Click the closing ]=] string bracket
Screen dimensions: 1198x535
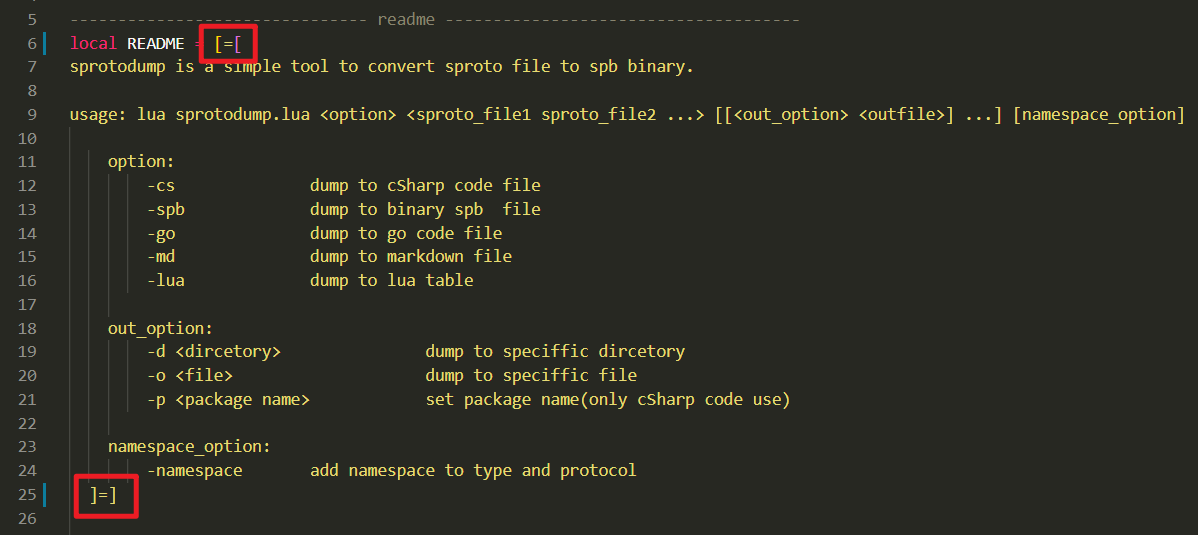pos(104,495)
